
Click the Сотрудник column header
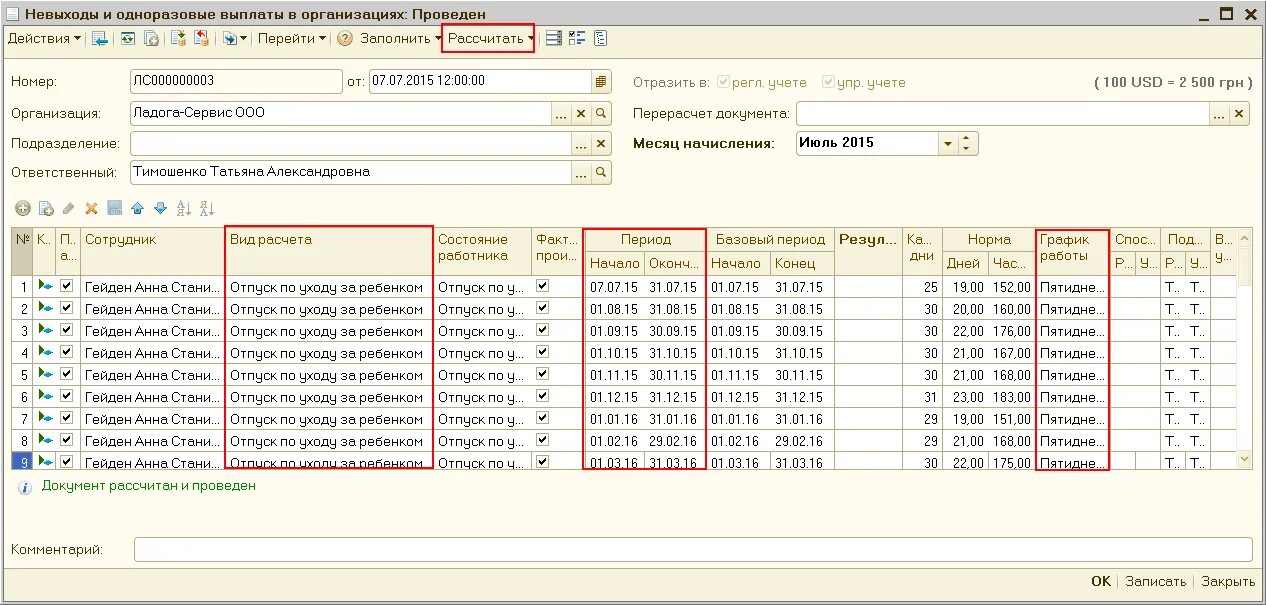click(x=153, y=251)
